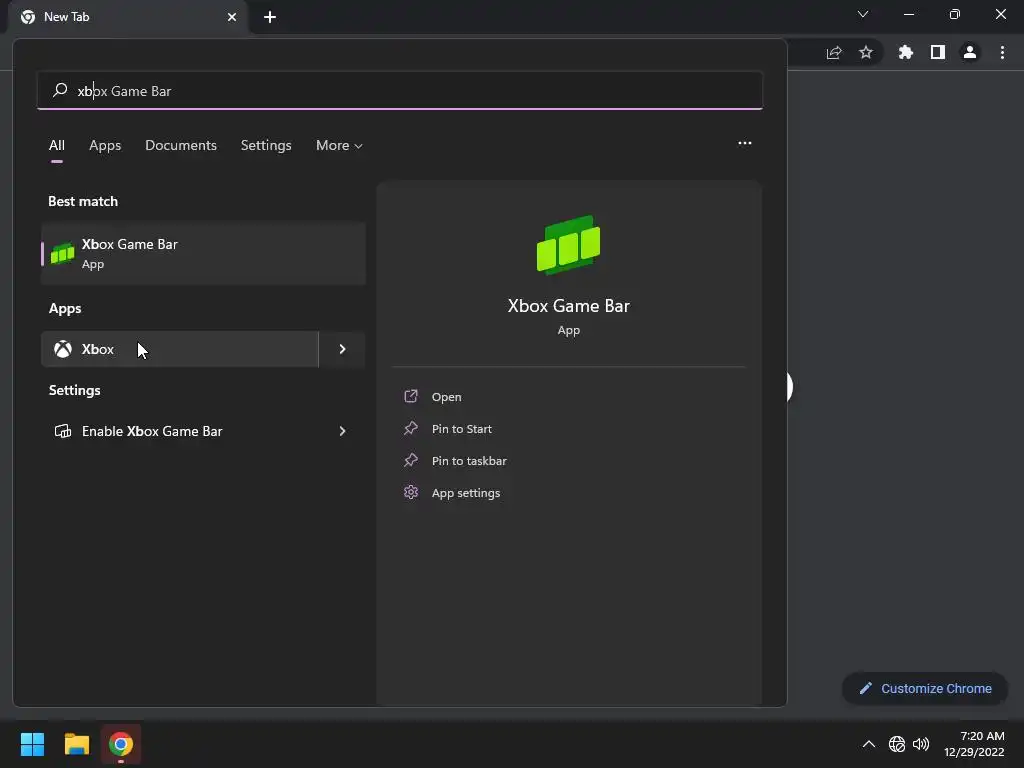Viewport: 1024px width, 768px height.
Task: Click Customize Chrome button
Action: pyautogui.click(x=925, y=688)
